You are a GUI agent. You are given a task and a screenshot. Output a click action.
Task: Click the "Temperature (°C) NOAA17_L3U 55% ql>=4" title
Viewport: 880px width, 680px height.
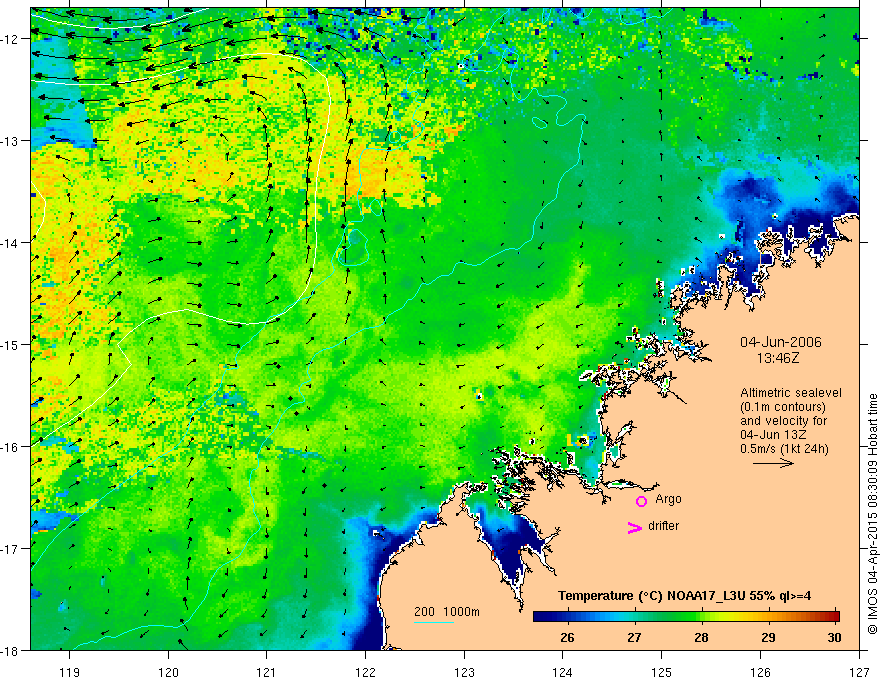[x=684, y=596]
